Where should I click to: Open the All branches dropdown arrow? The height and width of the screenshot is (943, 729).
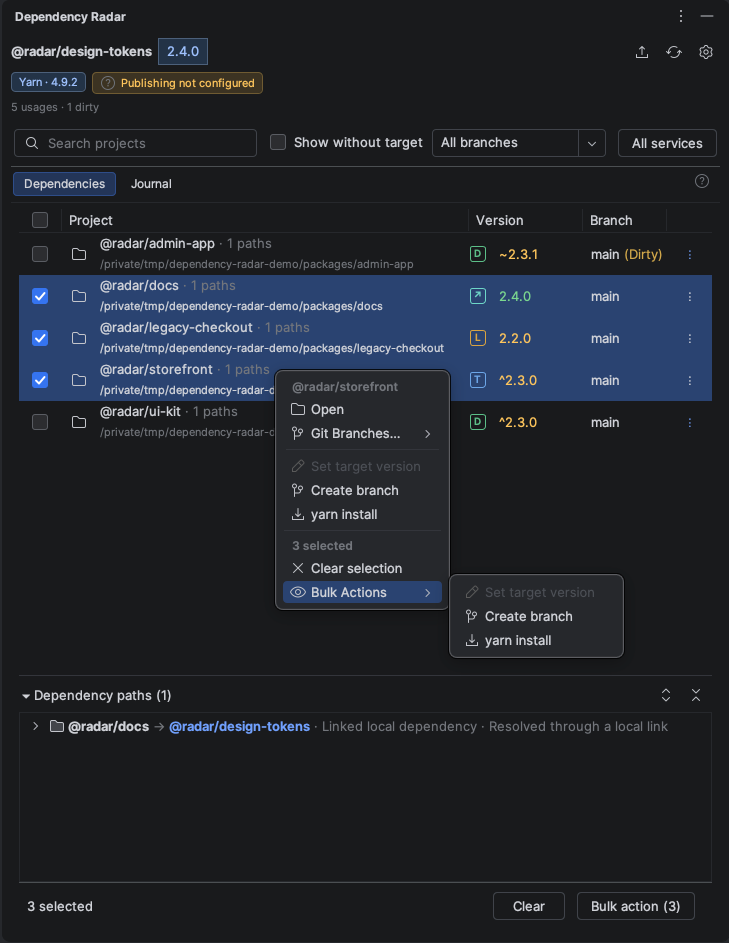[592, 143]
